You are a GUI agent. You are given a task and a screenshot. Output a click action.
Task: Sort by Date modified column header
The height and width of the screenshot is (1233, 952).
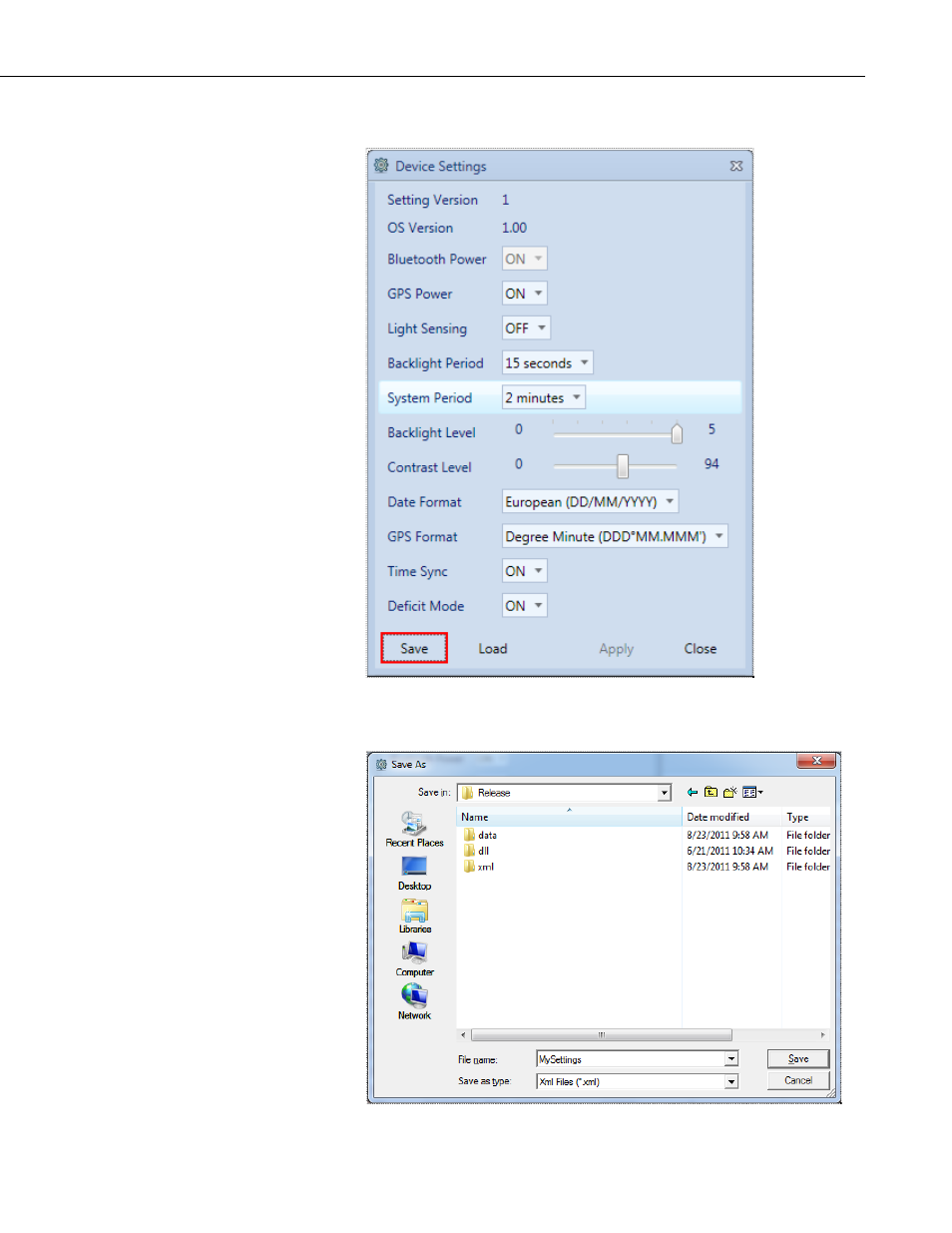pos(731,817)
